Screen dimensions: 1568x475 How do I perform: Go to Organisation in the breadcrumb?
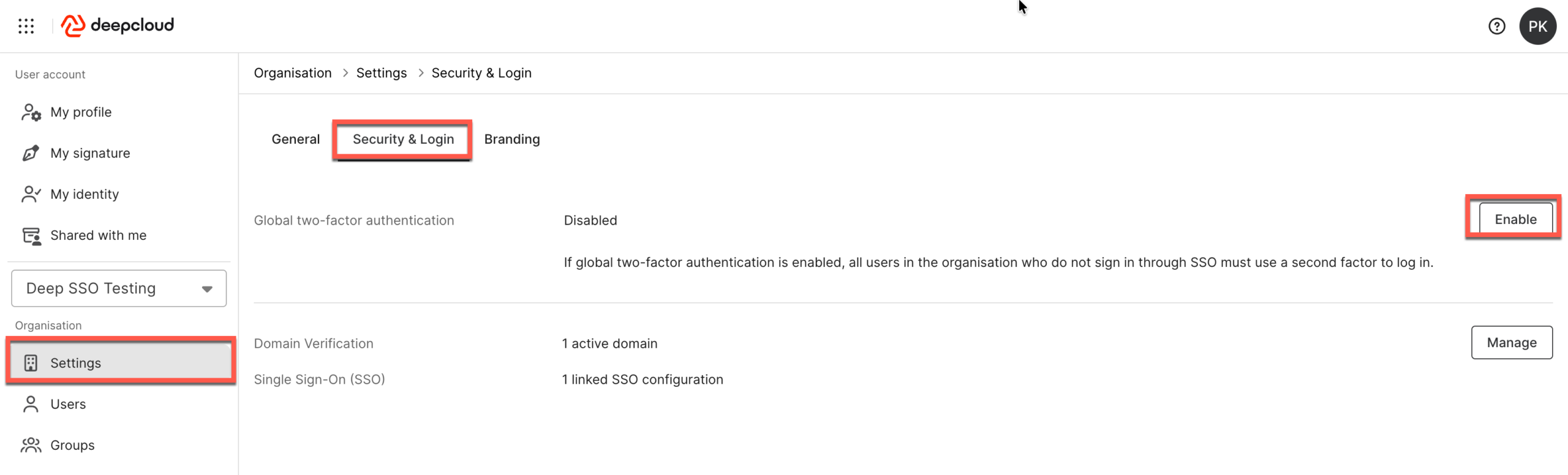point(292,73)
